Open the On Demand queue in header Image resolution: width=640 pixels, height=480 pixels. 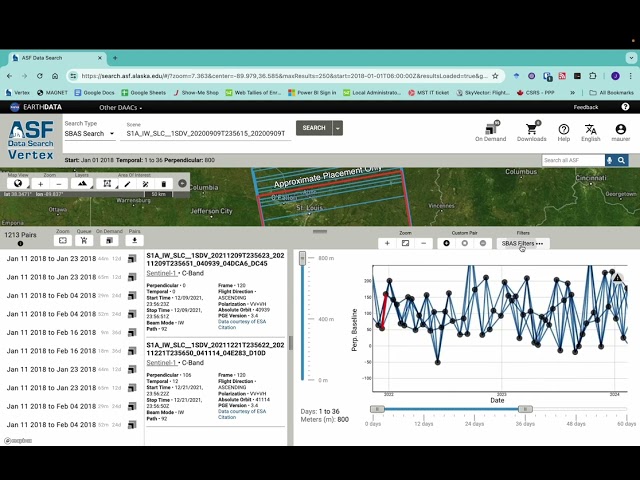coord(491,131)
